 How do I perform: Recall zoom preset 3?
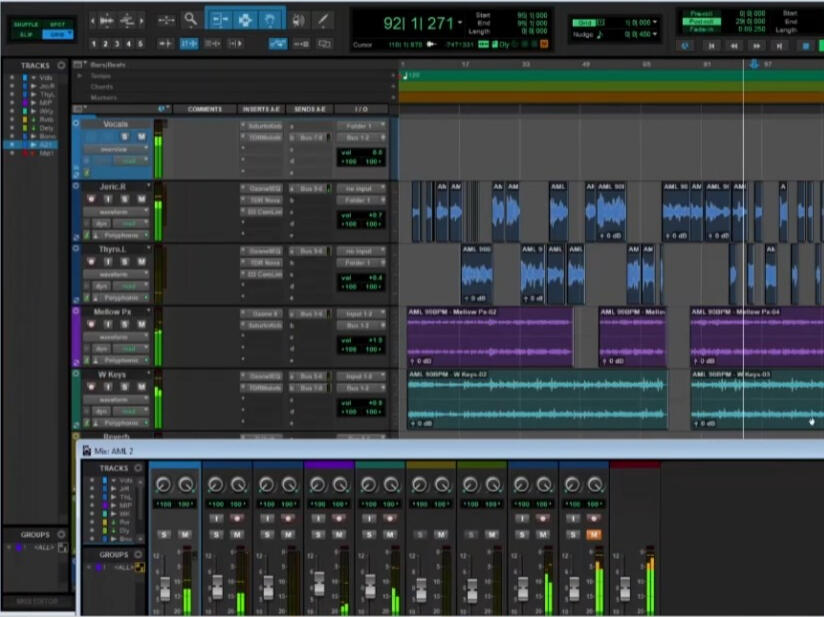click(117, 44)
